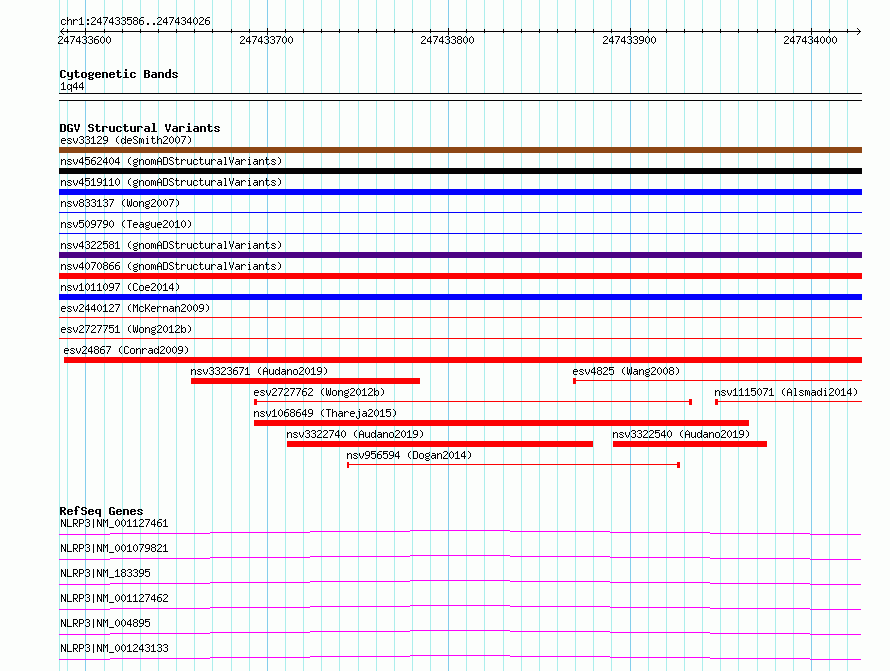This screenshot has width=890, height=671.
Task: Click the NLRP3|NM_001243133 transcript label
Action: pyautogui.click(x=114, y=648)
